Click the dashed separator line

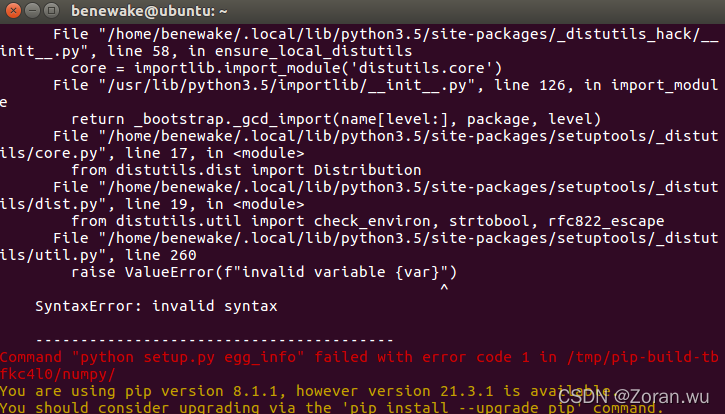[215, 340]
